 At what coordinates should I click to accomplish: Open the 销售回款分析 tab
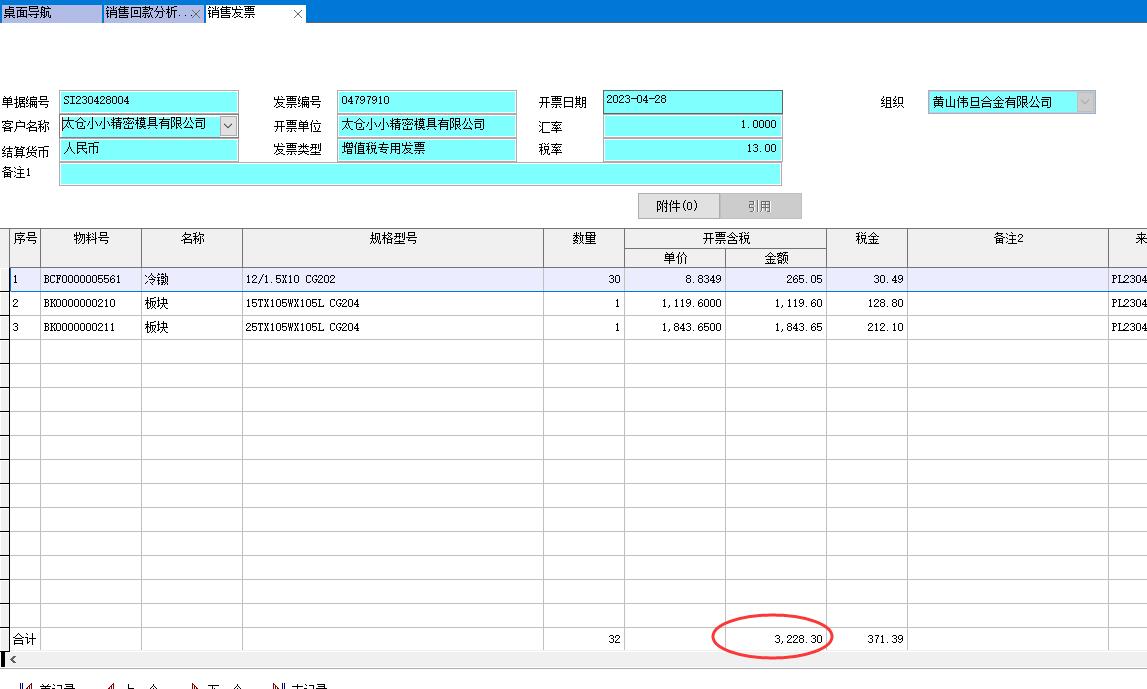tap(145, 13)
